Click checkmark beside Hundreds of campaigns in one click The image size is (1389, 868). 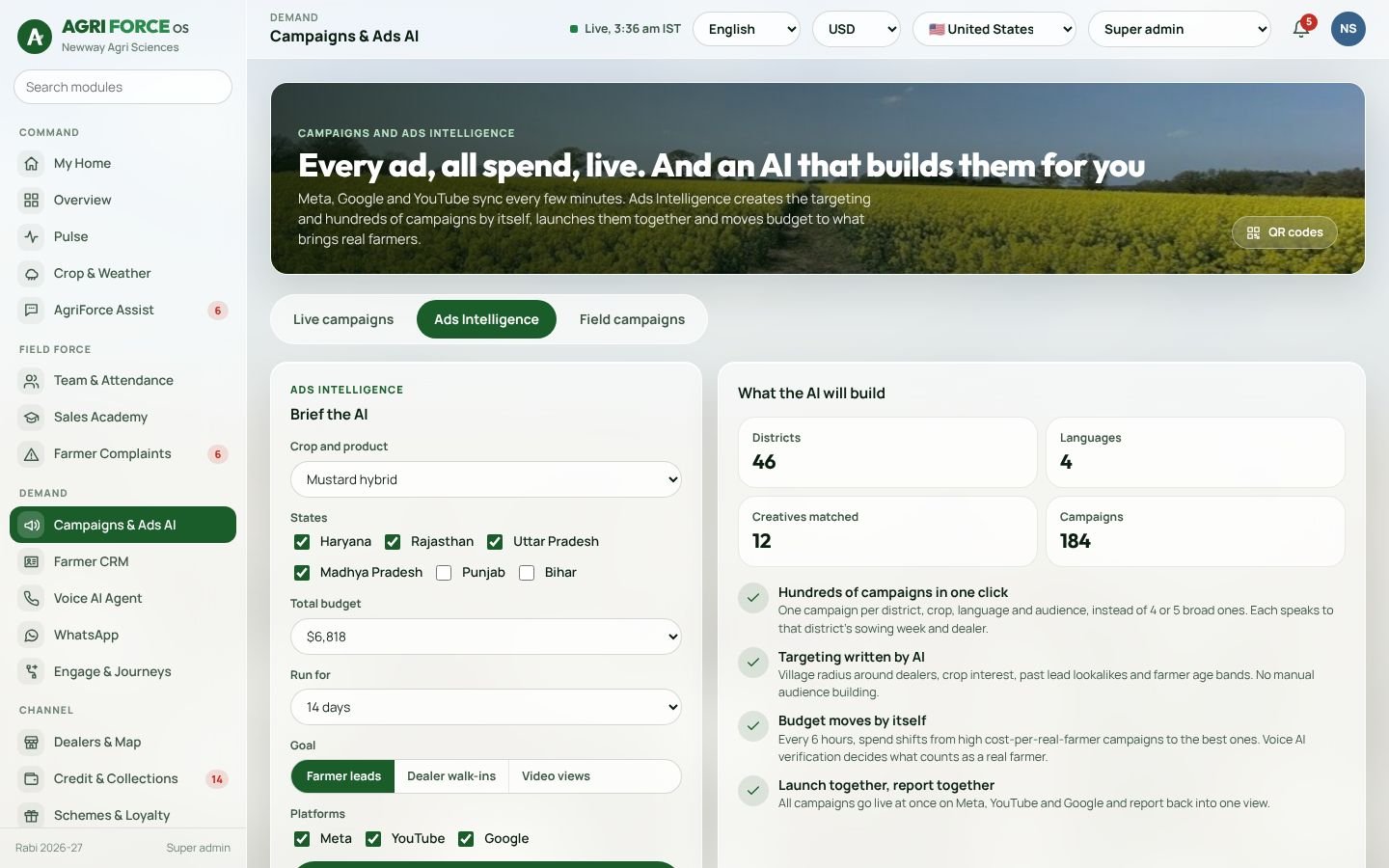coord(752,598)
